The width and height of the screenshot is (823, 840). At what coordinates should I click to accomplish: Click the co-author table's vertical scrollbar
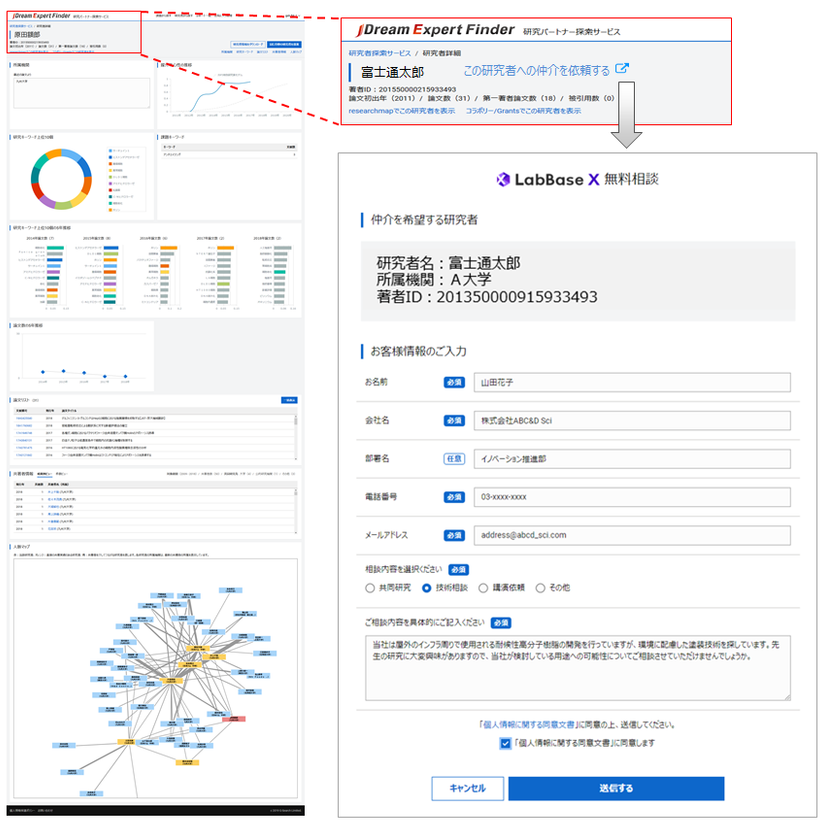296,511
